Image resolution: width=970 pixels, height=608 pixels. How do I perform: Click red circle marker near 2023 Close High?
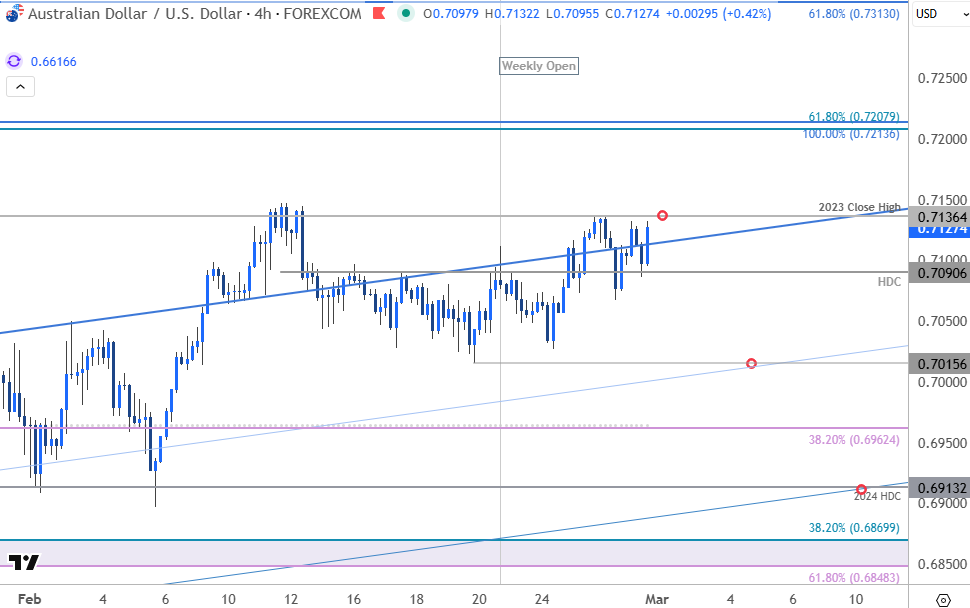click(663, 215)
